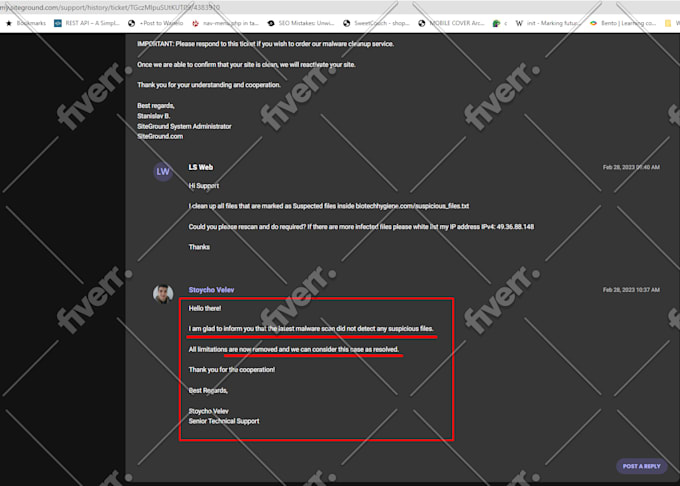
Task: Click the yellow folder bookmark icon
Action: point(668,23)
